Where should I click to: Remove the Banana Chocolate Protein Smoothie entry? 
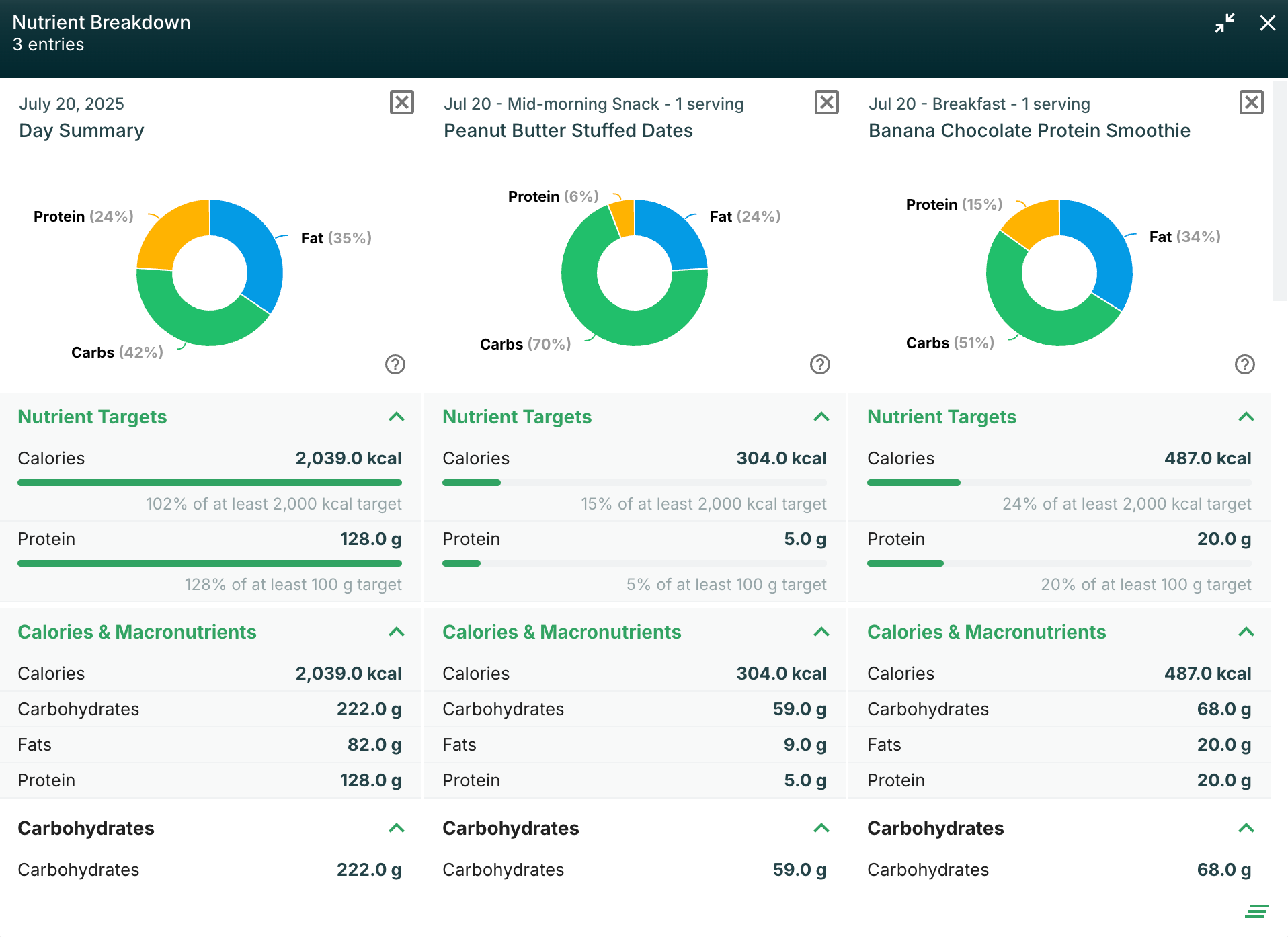1251,103
